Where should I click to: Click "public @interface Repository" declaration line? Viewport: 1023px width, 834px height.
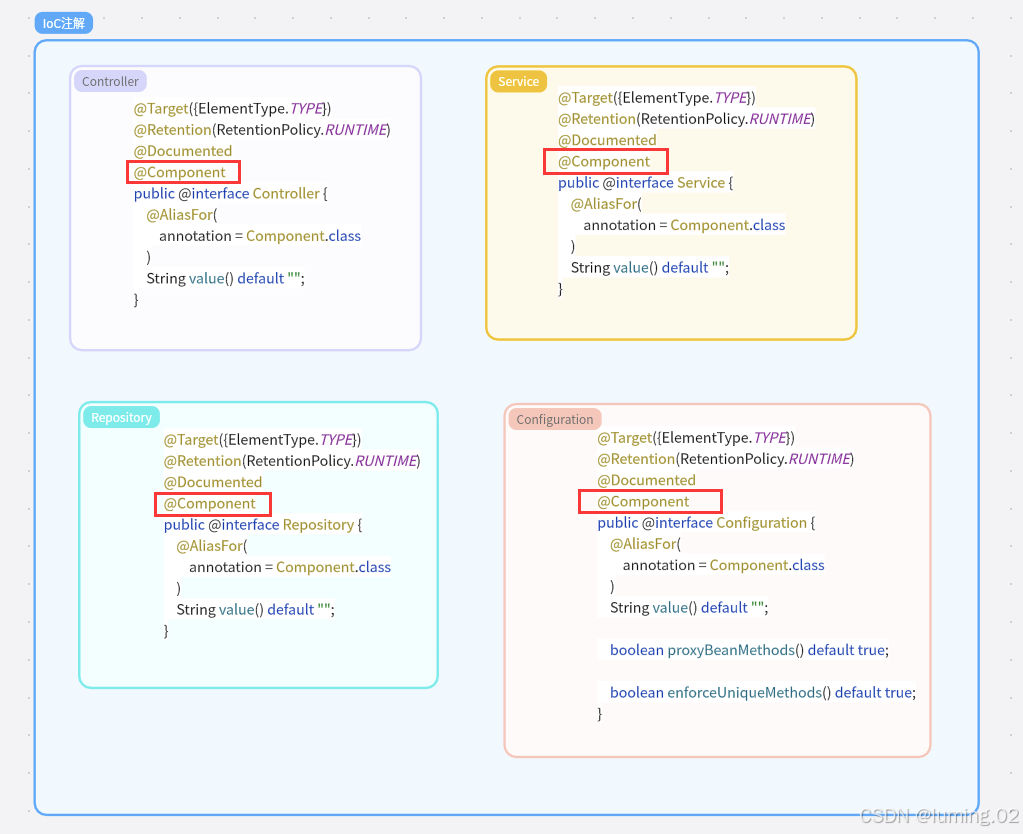tap(262, 524)
